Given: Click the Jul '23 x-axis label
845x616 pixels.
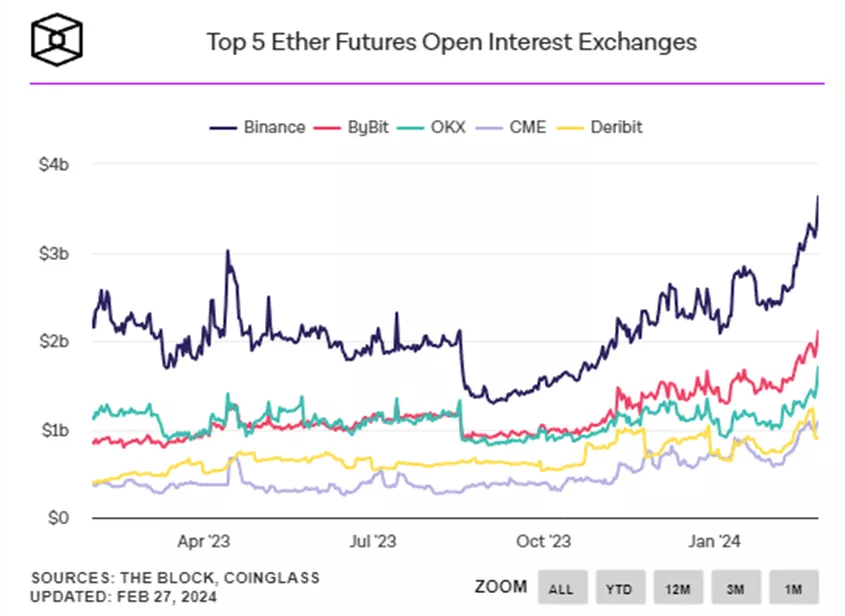Looking at the screenshot, I should 373,541.
